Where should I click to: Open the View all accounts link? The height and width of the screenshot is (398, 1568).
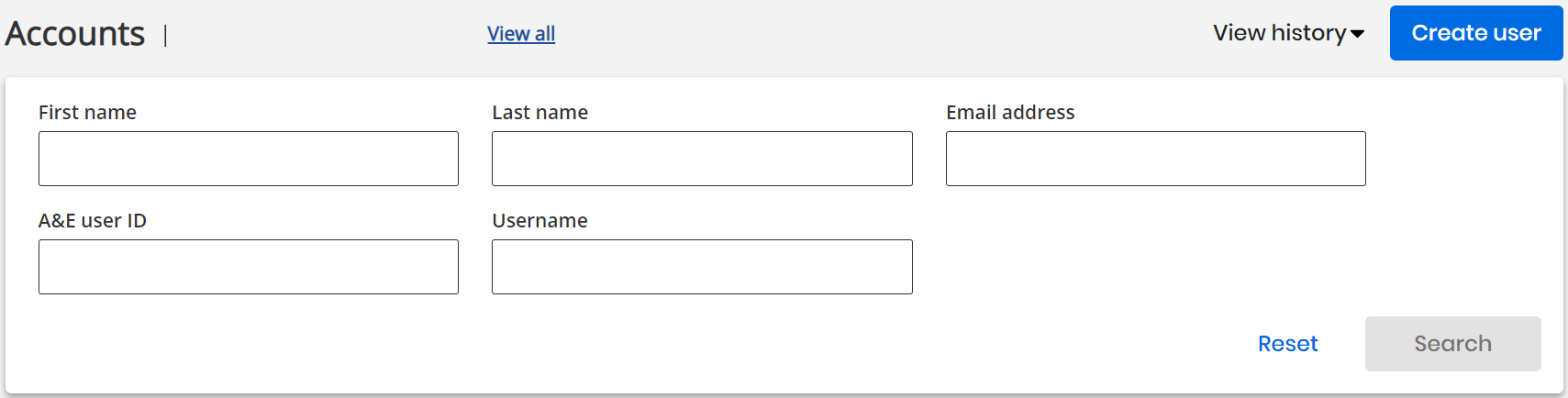521,34
